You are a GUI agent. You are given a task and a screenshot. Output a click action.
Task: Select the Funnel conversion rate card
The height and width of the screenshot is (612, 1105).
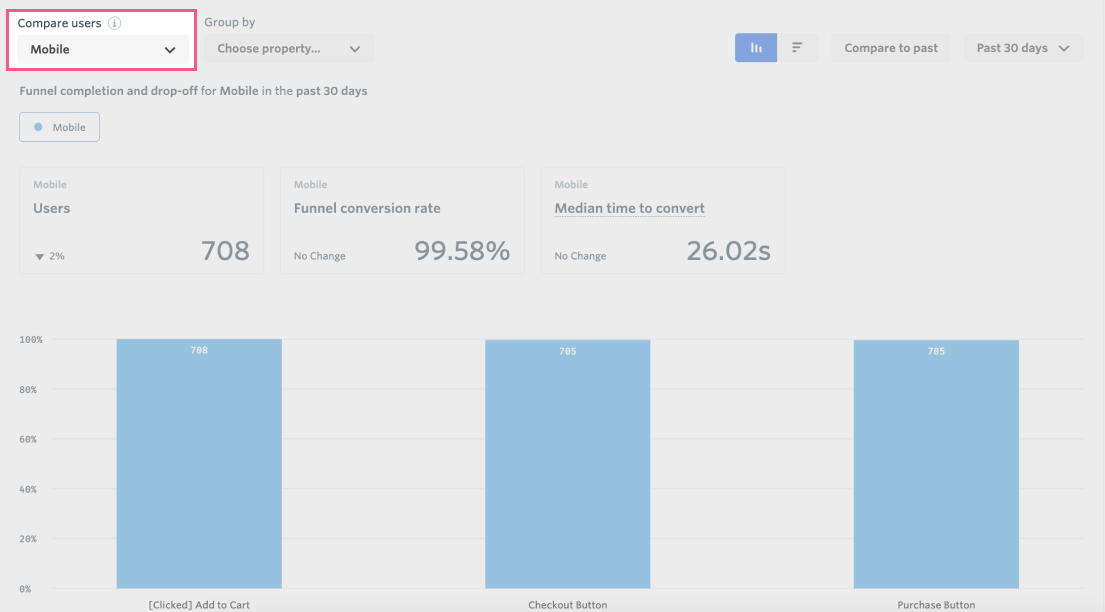tap(402, 221)
